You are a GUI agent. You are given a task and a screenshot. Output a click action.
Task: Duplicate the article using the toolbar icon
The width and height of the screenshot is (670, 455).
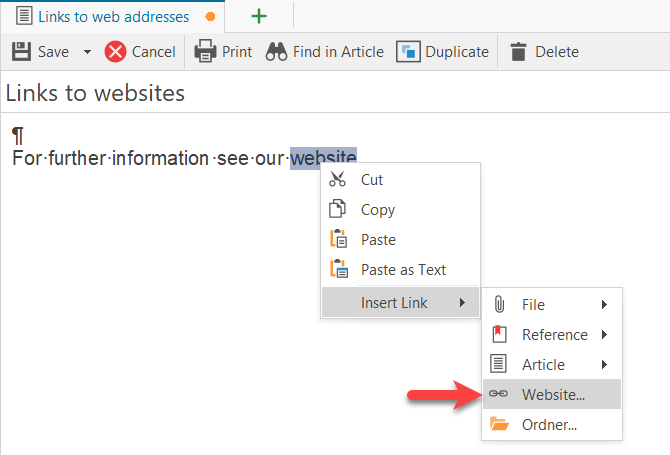pos(408,52)
